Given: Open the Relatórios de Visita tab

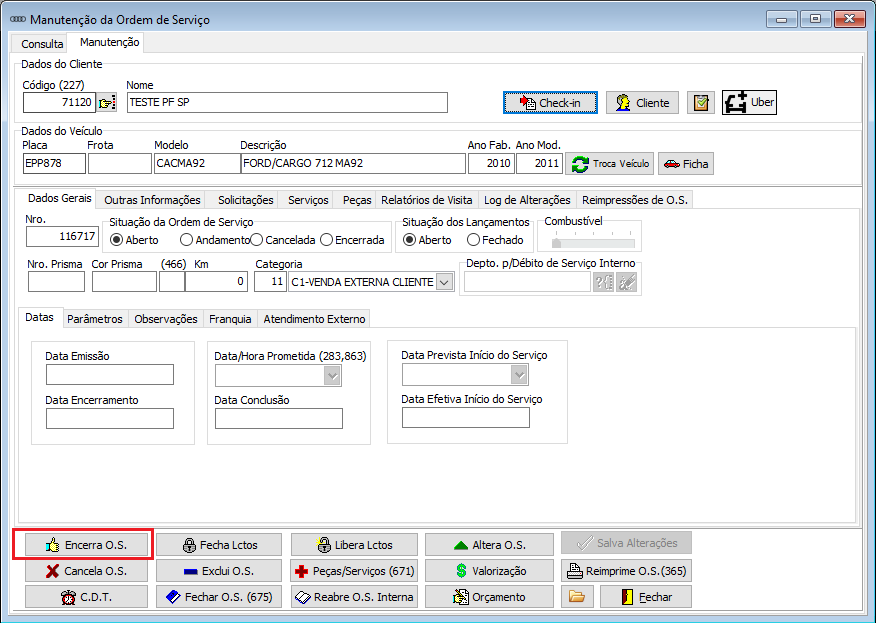Looking at the screenshot, I should [426, 200].
